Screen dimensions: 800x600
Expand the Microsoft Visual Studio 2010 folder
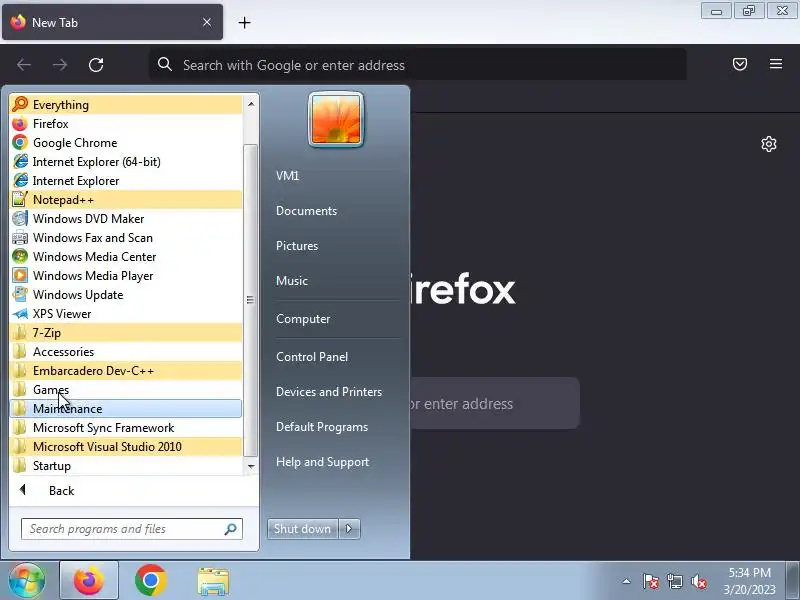126,446
